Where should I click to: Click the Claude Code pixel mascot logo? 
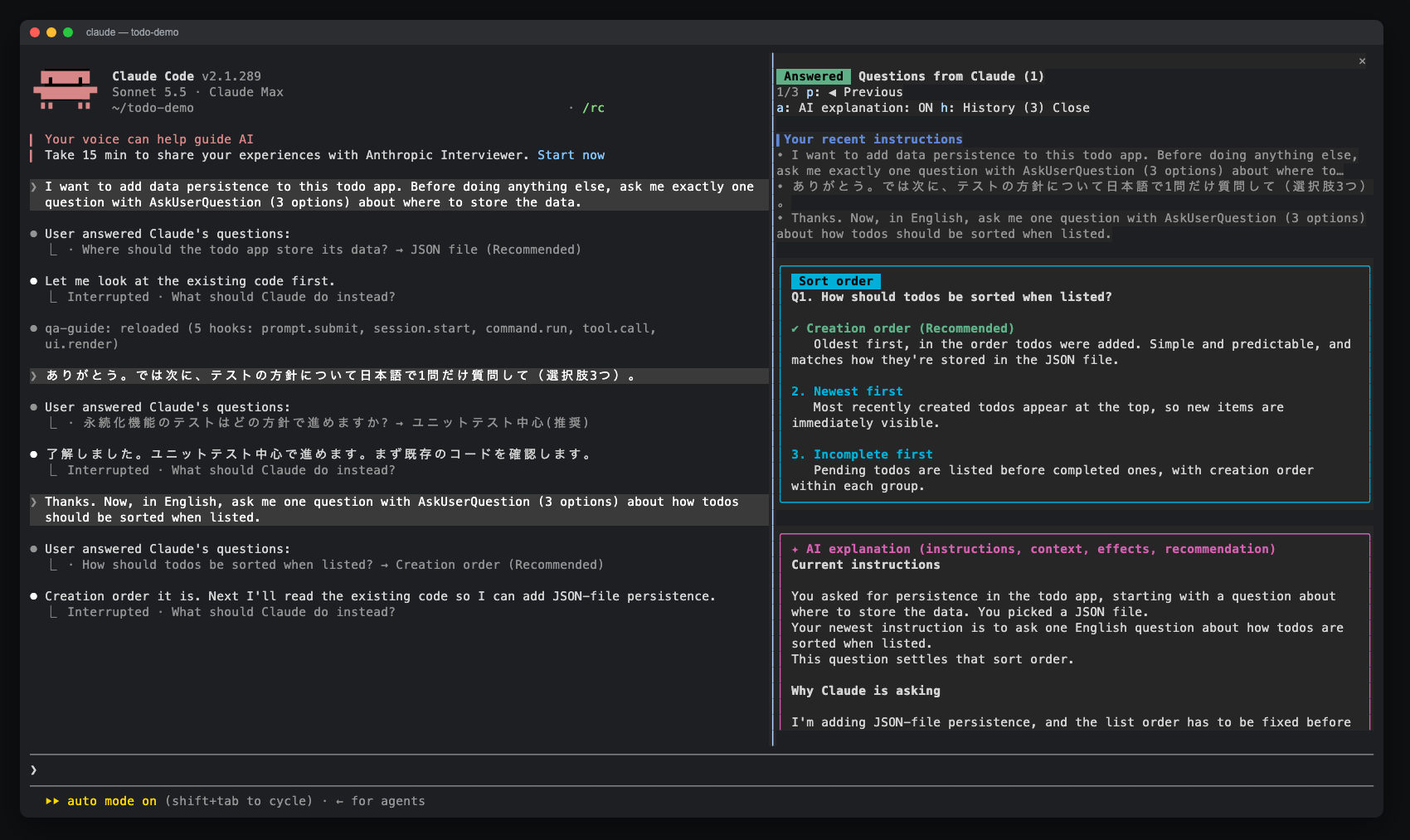tap(65, 90)
